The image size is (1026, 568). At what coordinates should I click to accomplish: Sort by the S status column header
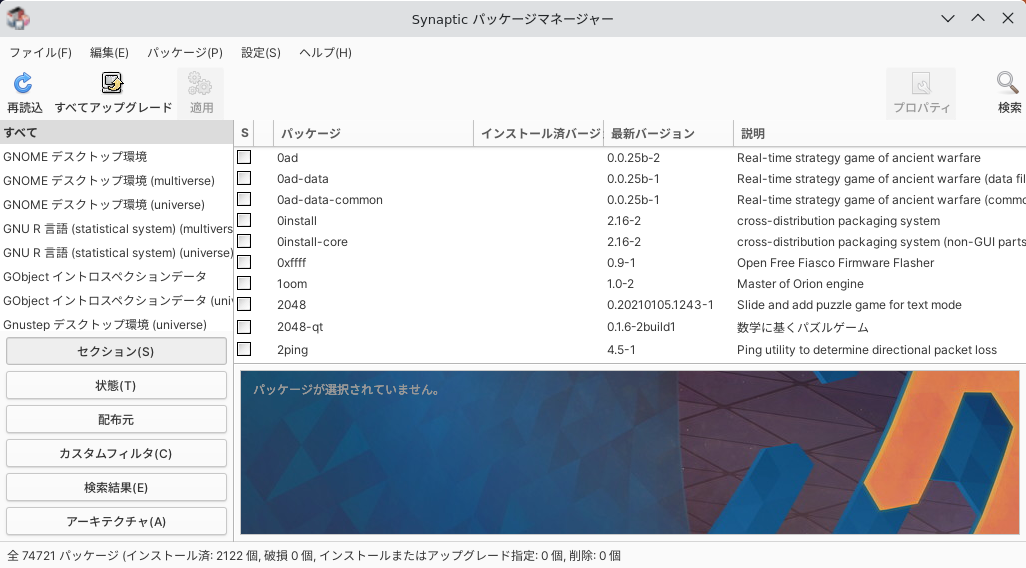[244, 133]
